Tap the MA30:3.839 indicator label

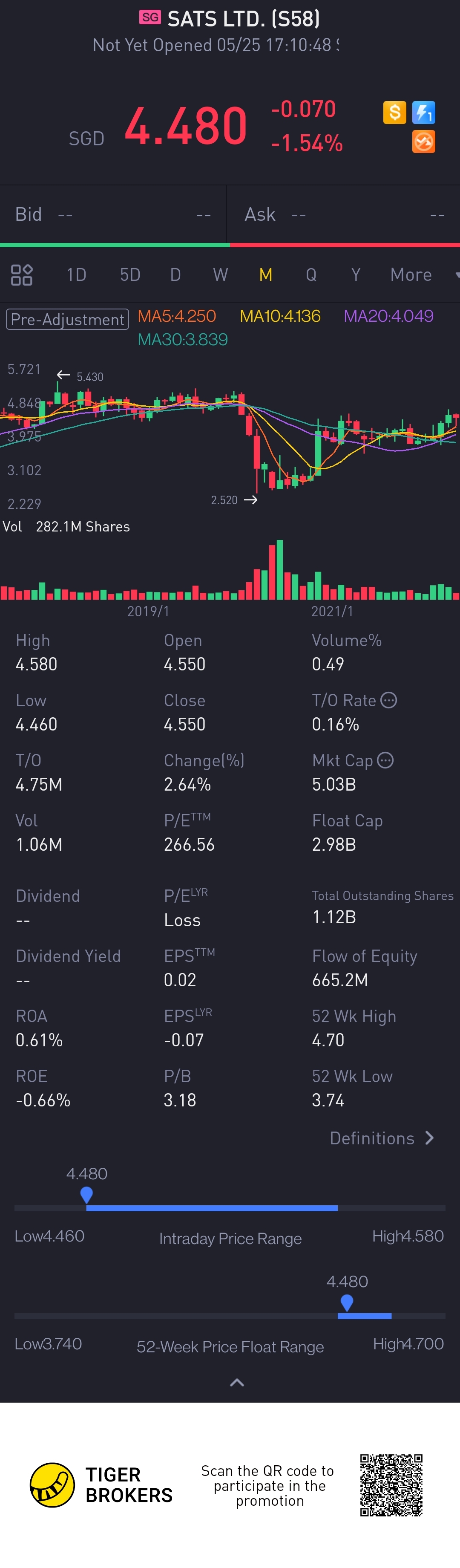(183, 340)
